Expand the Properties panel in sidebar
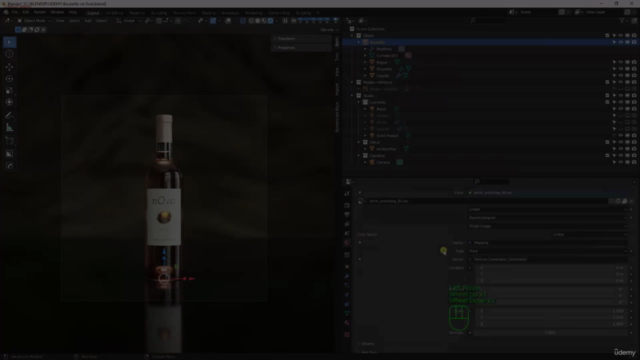 coord(301,48)
